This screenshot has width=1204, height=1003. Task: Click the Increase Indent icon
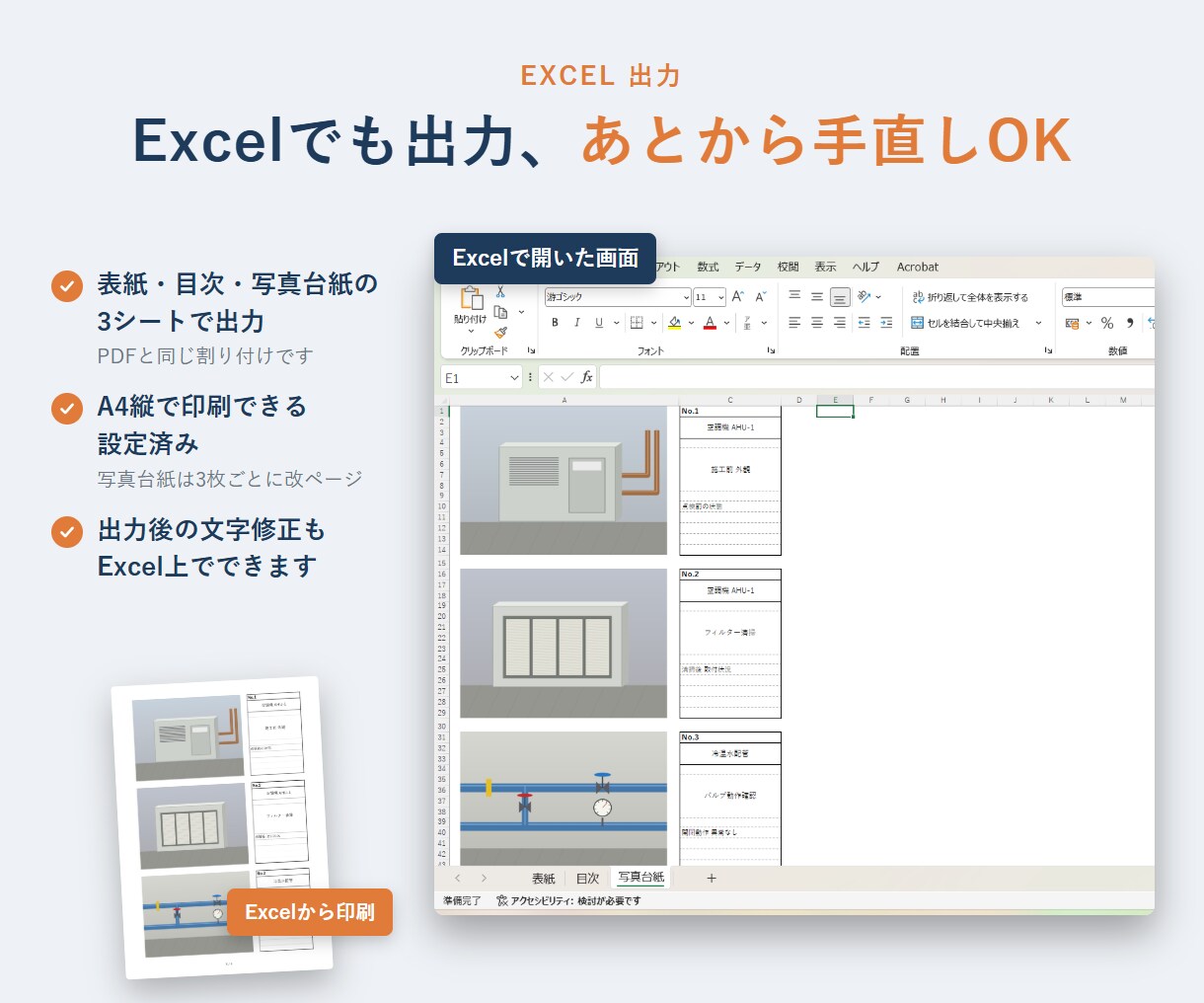click(886, 323)
